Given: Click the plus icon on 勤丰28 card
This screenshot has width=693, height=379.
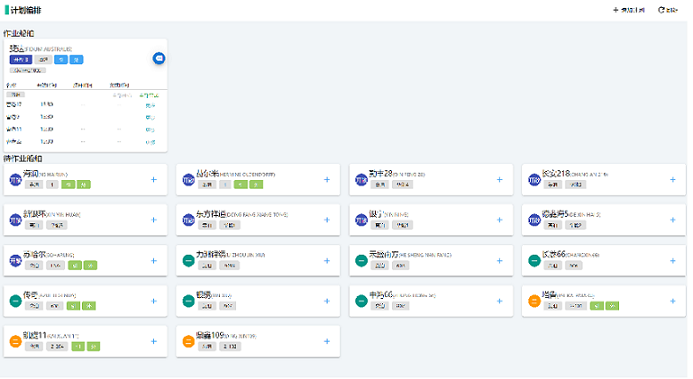Looking at the screenshot, I should [x=499, y=180].
